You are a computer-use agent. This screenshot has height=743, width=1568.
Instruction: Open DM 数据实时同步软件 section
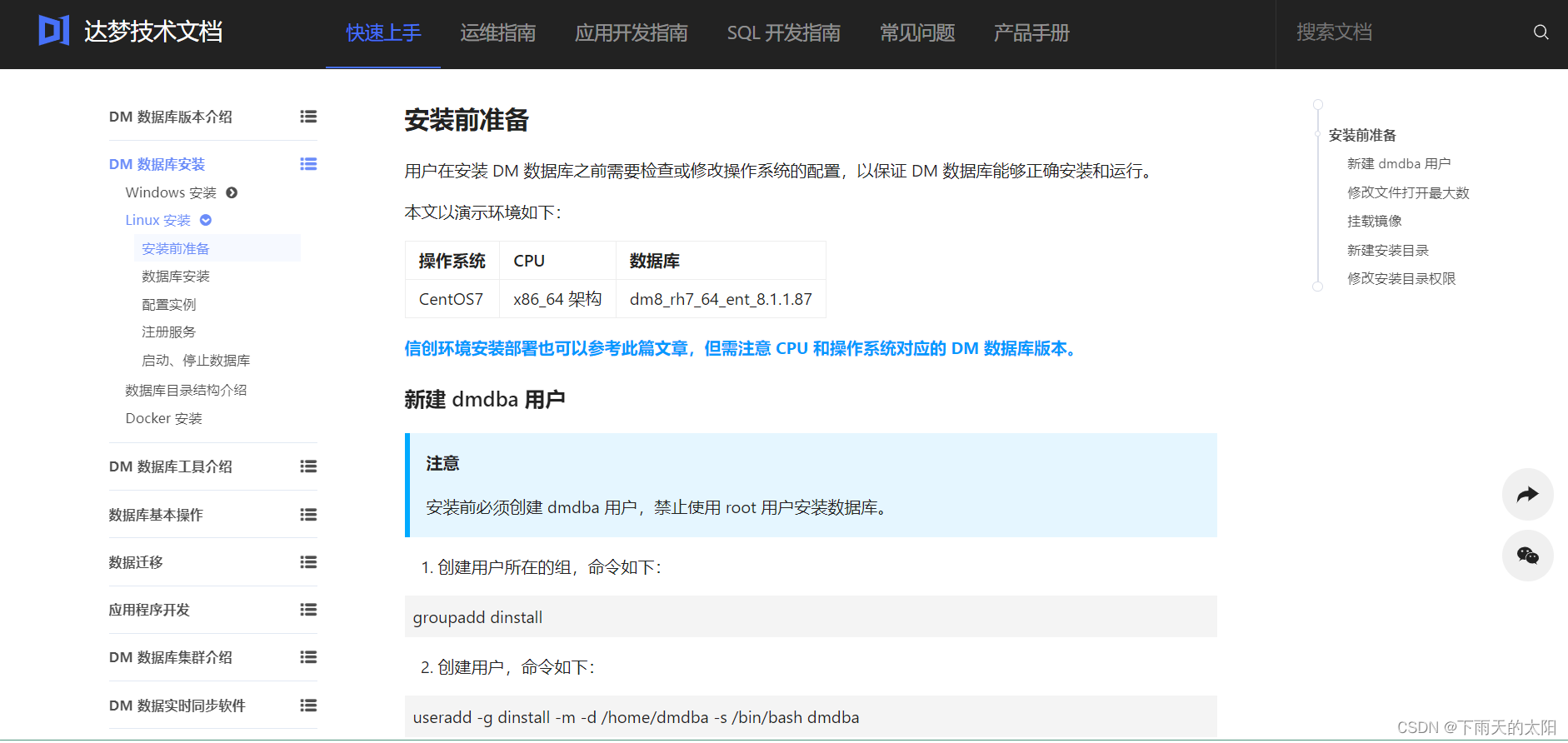[177, 706]
